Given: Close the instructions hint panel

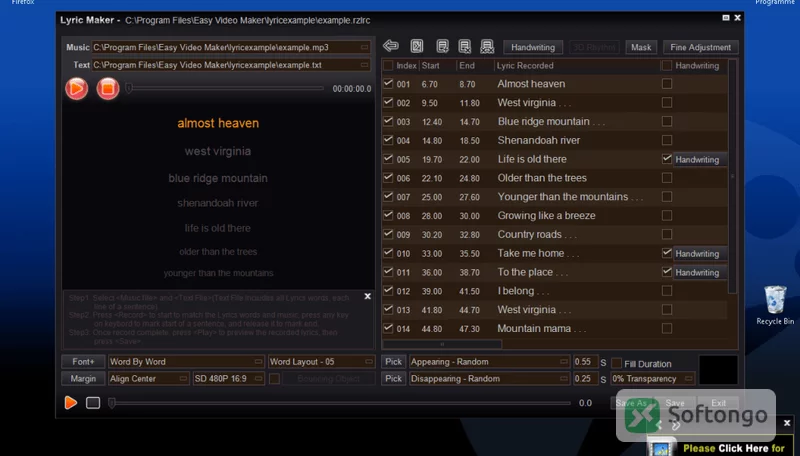Looking at the screenshot, I should pyautogui.click(x=367, y=296).
